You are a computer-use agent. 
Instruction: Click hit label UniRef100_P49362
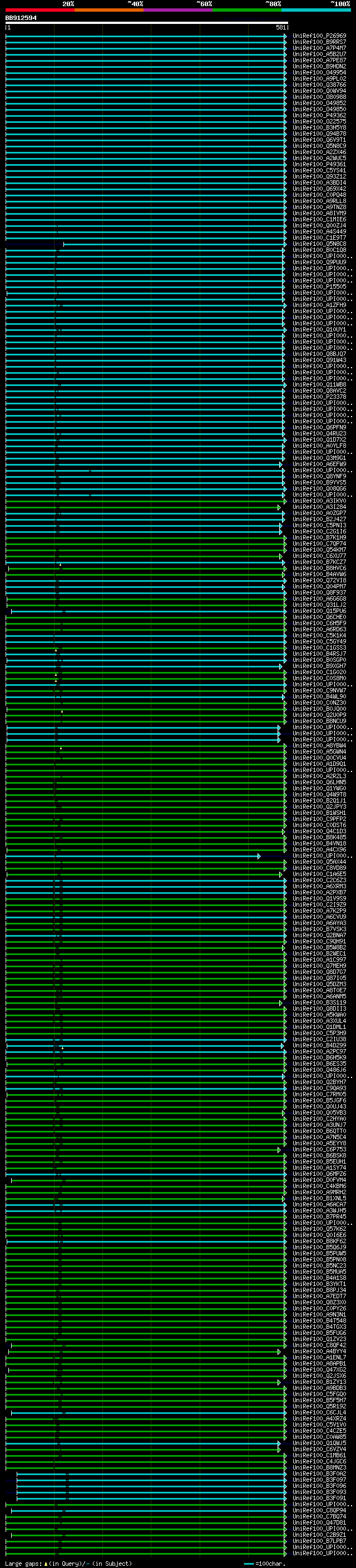click(319, 115)
